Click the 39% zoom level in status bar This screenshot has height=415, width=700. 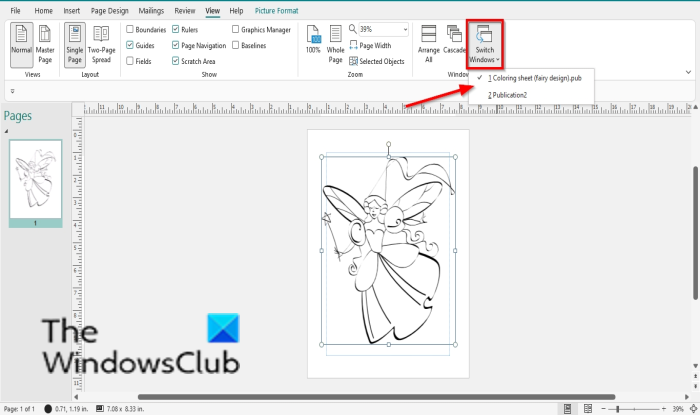point(678,409)
